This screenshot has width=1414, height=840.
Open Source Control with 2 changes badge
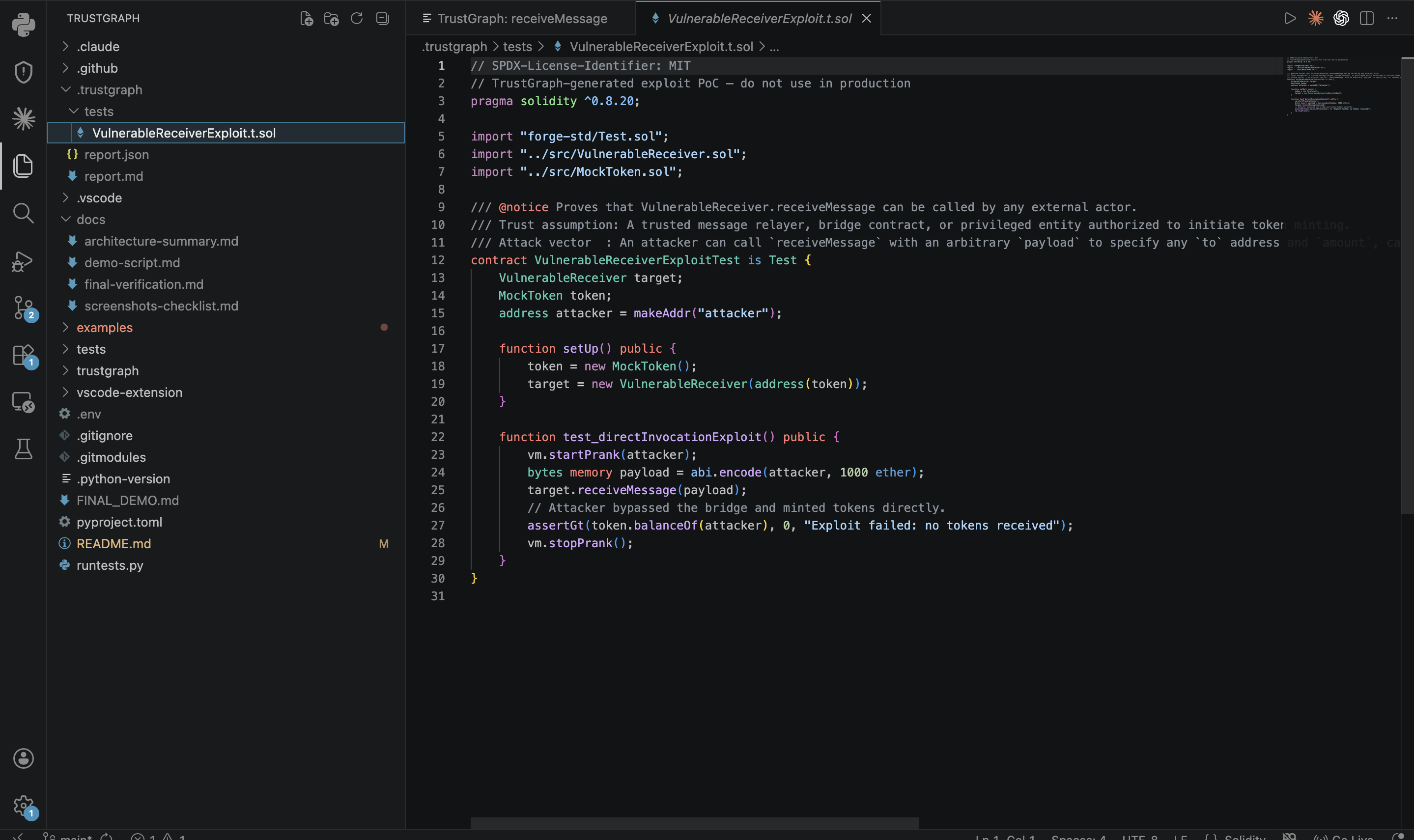25,308
